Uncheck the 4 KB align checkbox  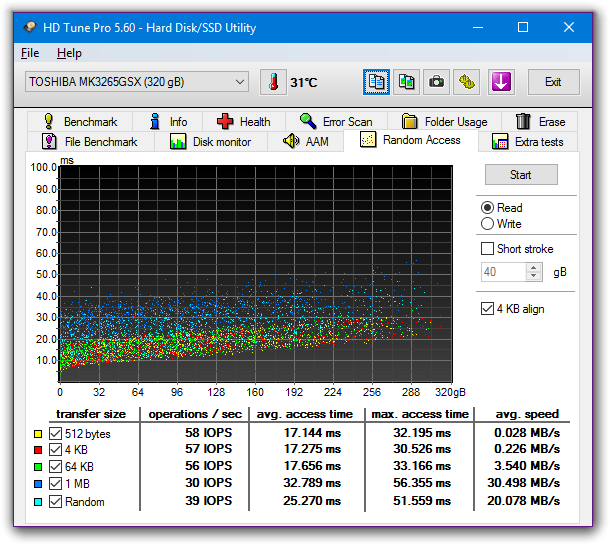point(488,309)
